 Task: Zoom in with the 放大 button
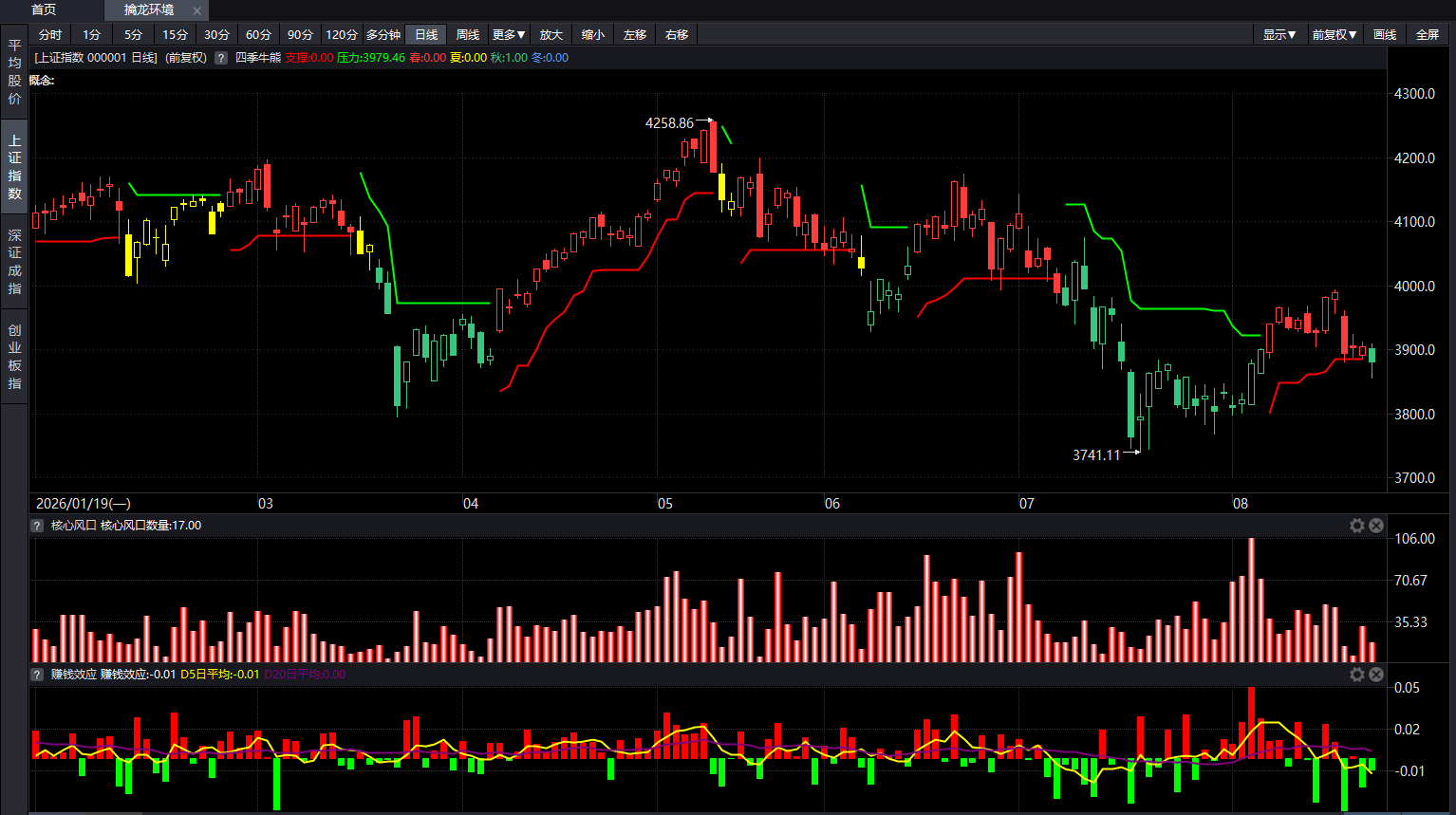[x=551, y=35]
